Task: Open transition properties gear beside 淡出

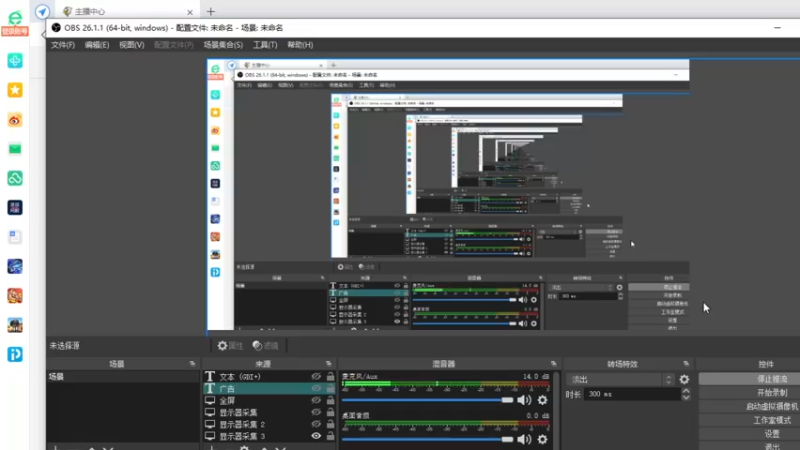Action: (684, 380)
